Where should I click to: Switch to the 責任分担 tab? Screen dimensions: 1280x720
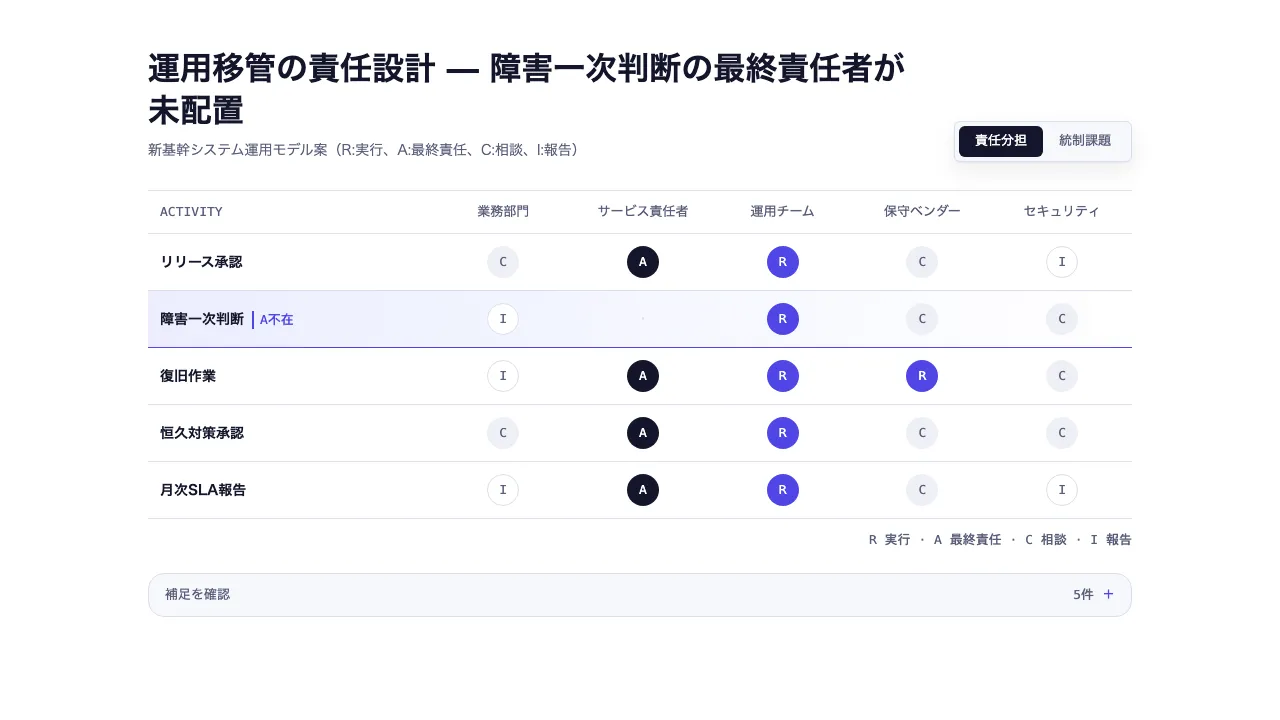(1000, 141)
